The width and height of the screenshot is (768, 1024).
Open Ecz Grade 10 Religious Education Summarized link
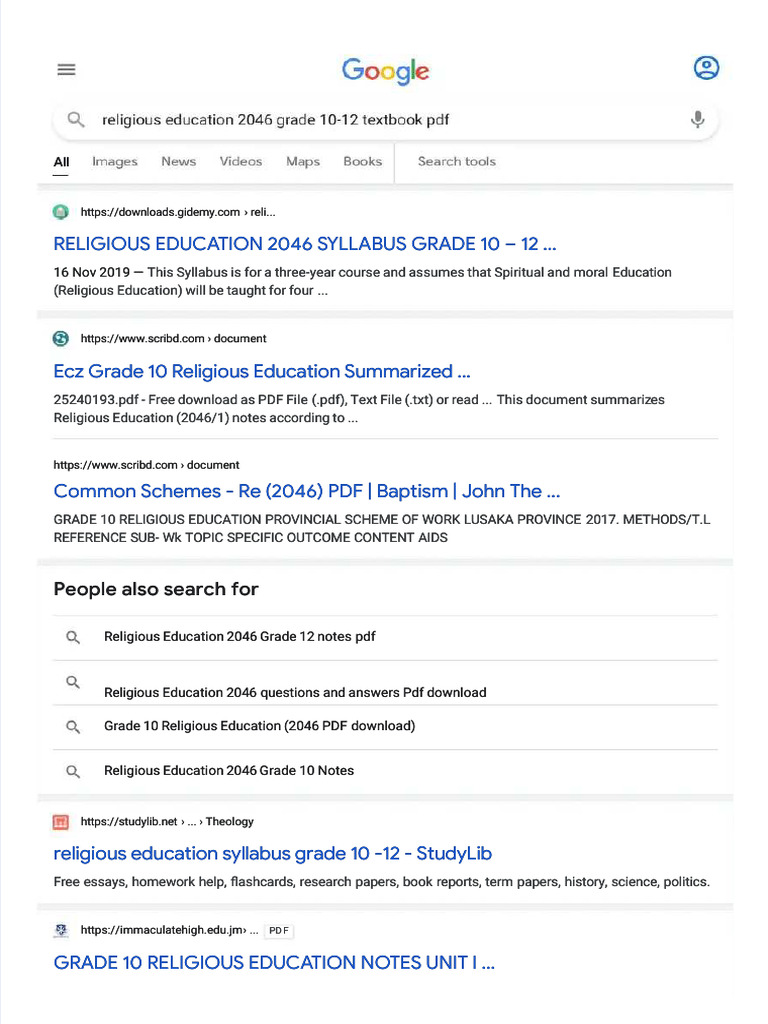coord(262,371)
